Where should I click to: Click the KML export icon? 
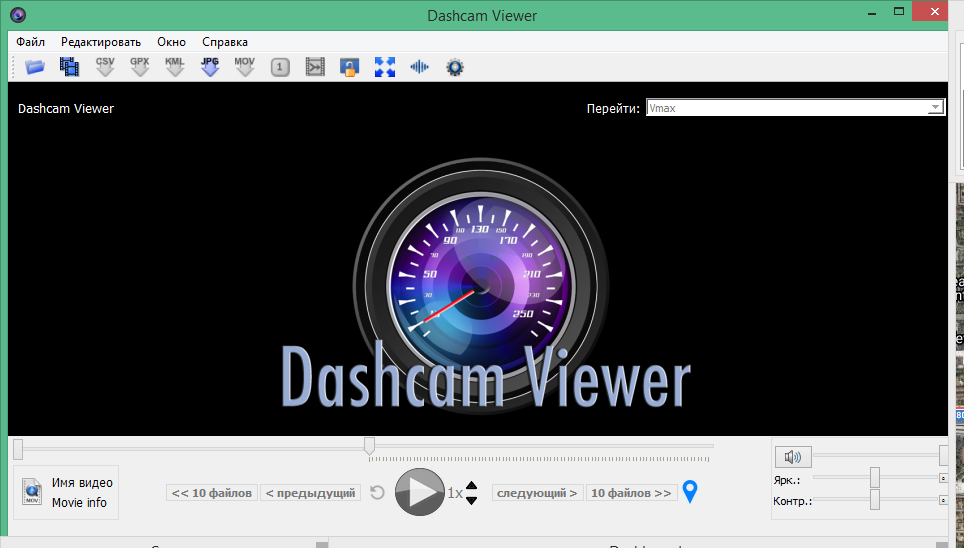click(175, 67)
